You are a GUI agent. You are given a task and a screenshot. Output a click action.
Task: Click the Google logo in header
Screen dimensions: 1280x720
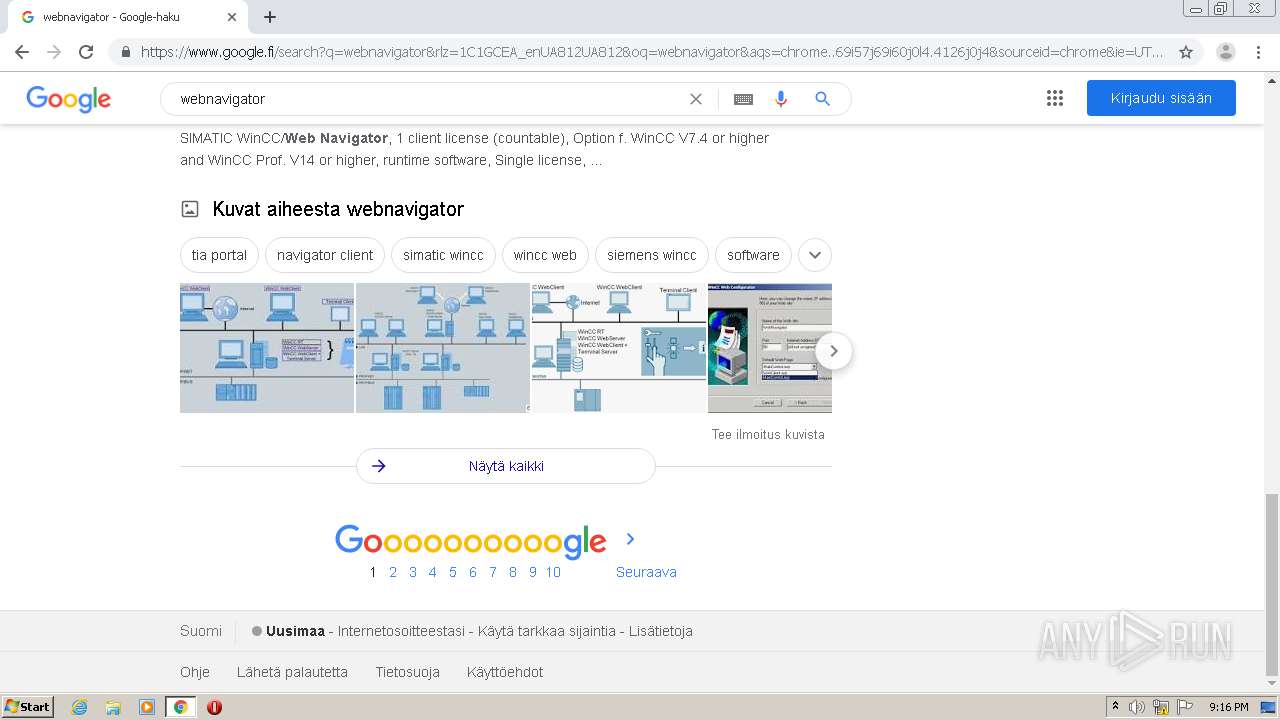pyautogui.click(x=69, y=99)
